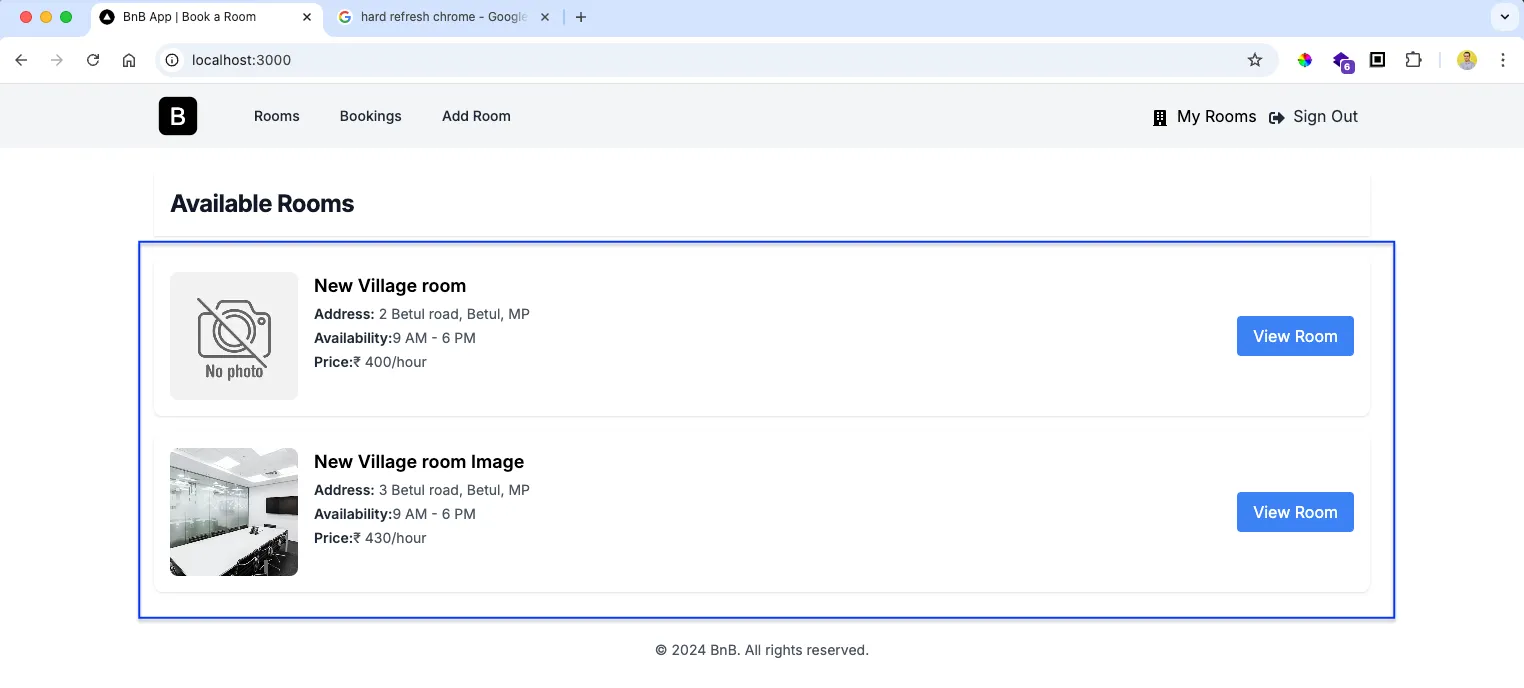Screen dimensions: 1524x688
Task: Click the black square extension icon
Action: click(x=1377, y=60)
